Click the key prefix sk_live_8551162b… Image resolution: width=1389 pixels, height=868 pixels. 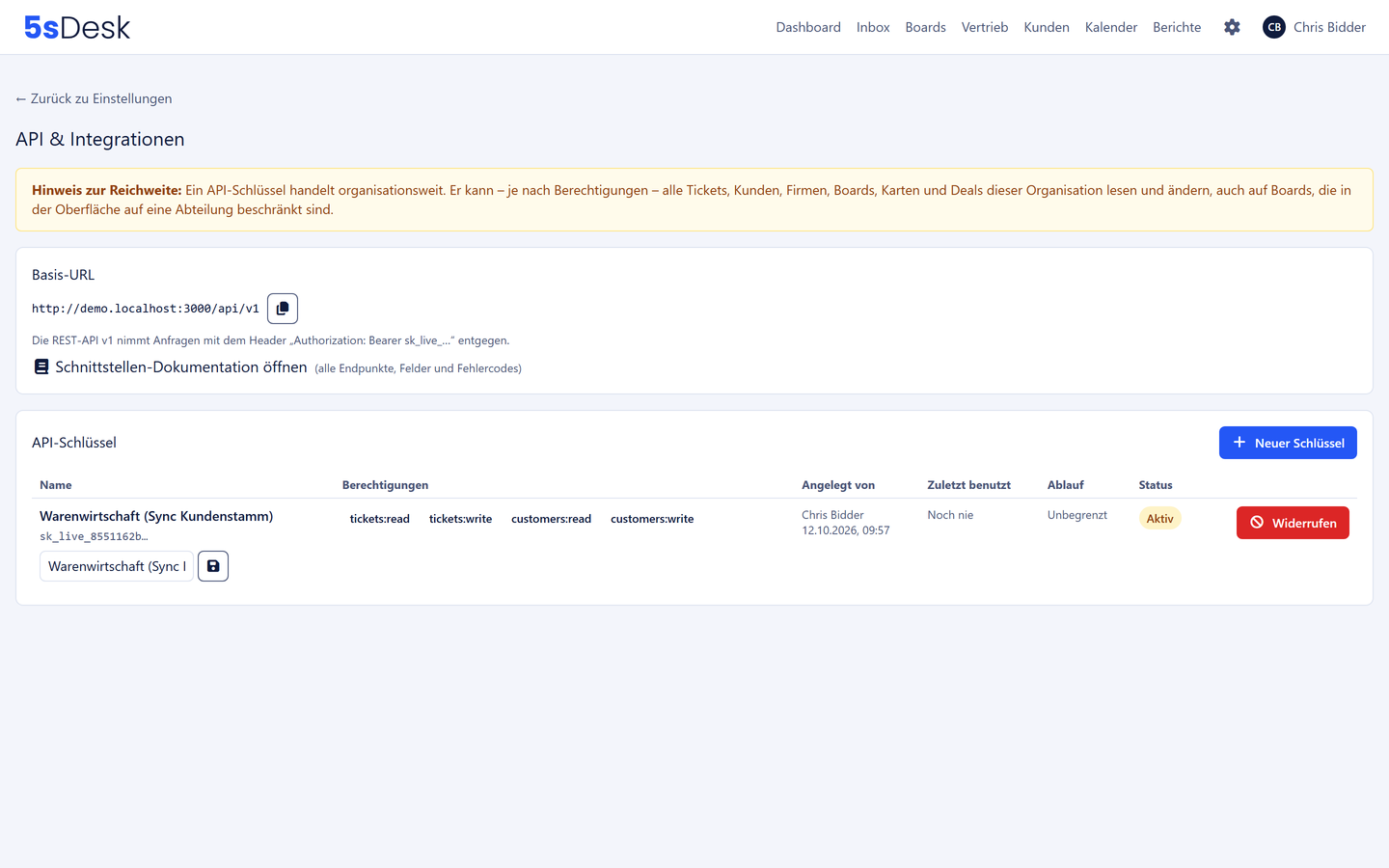tap(94, 536)
